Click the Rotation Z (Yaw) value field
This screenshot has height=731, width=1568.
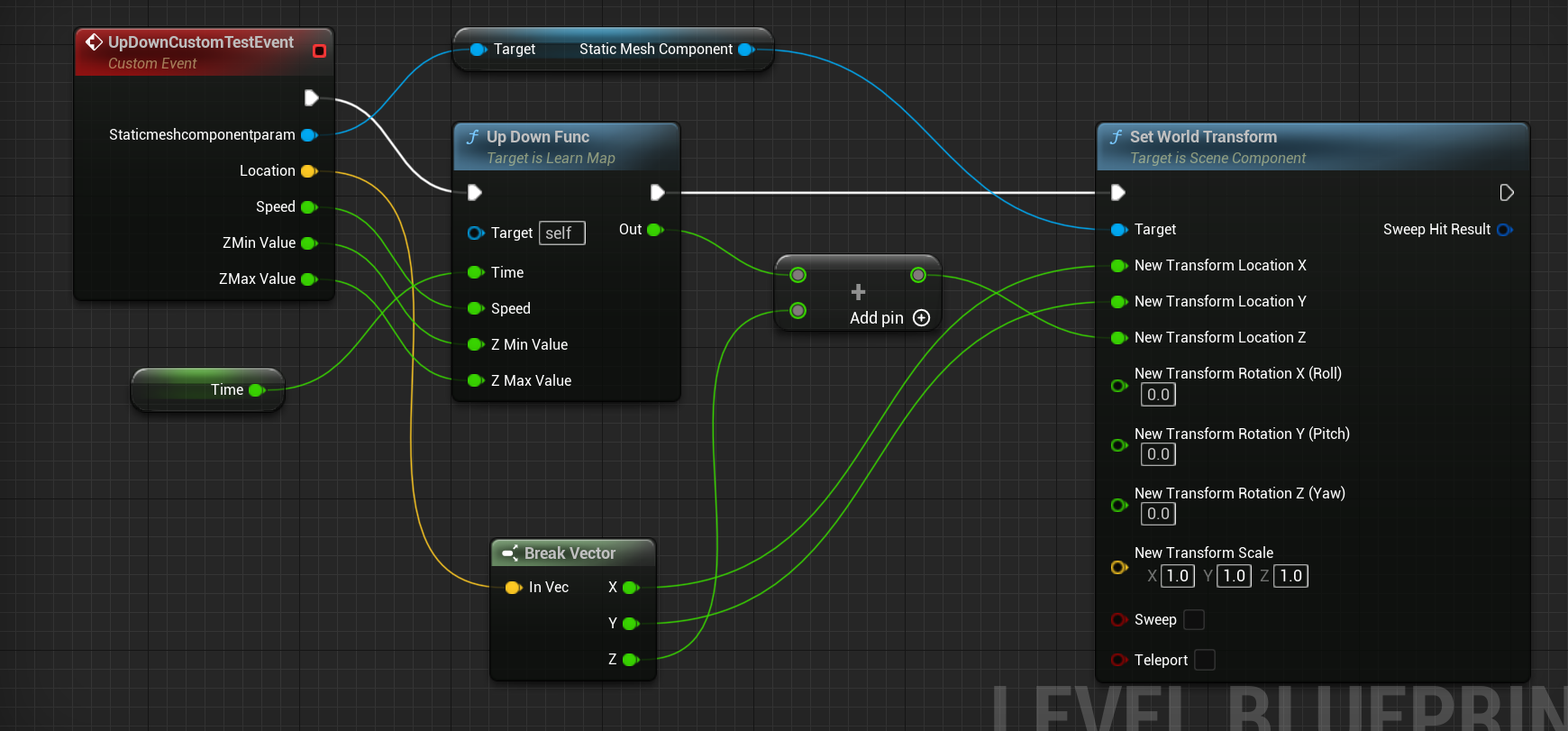1158,514
